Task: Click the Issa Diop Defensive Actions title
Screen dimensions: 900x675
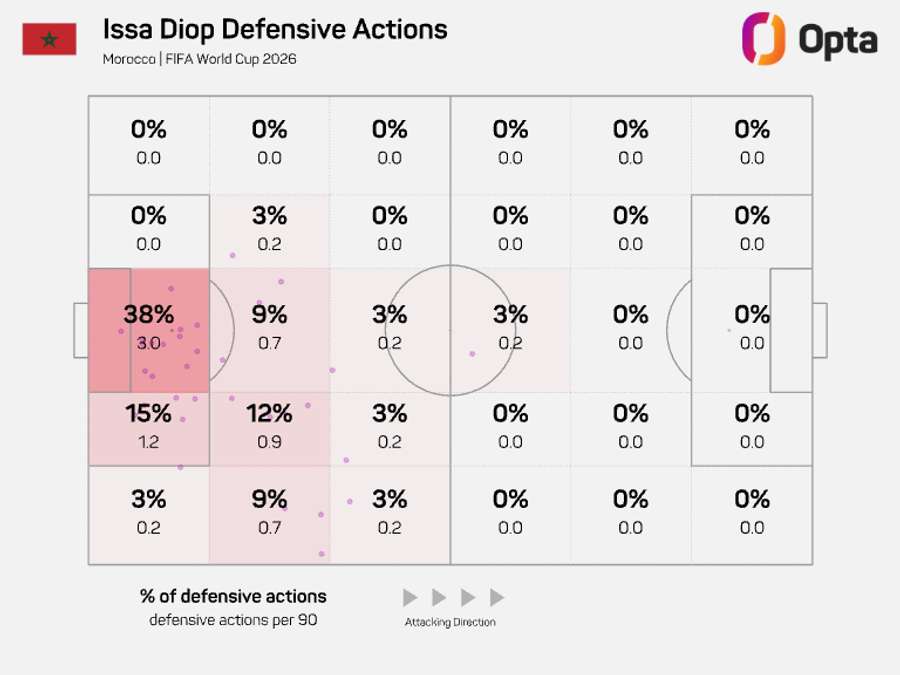Action: (x=275, y=29)
